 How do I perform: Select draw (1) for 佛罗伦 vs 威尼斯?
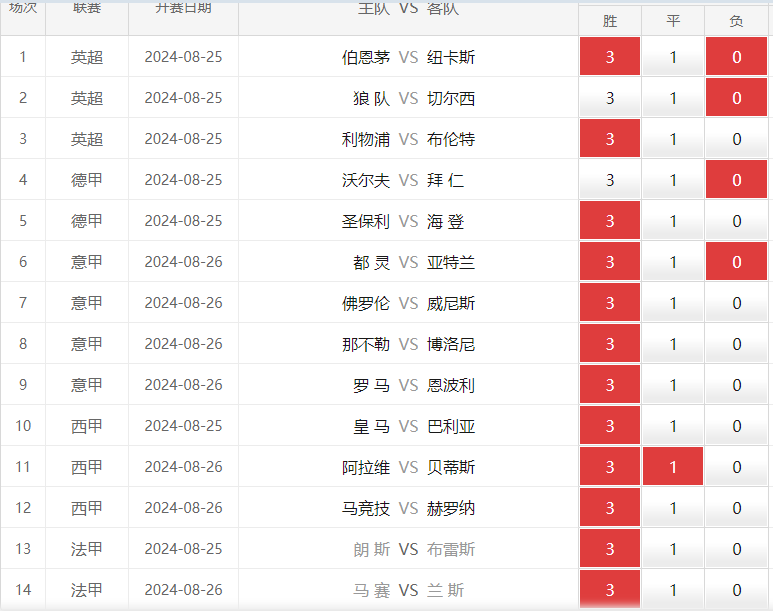(x=673, y=302)
